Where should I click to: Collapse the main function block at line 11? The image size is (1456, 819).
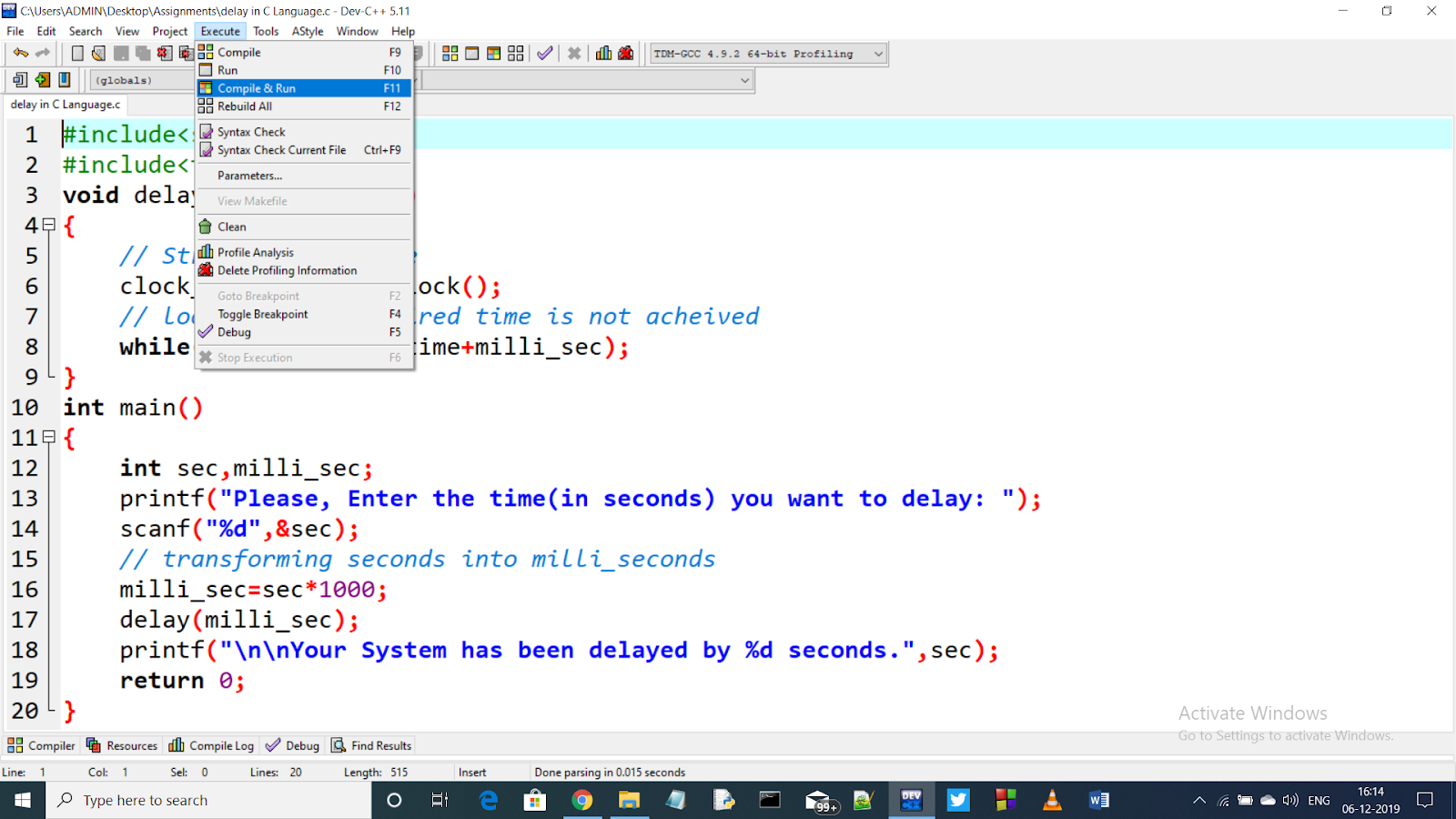click(x=47, y=438)
